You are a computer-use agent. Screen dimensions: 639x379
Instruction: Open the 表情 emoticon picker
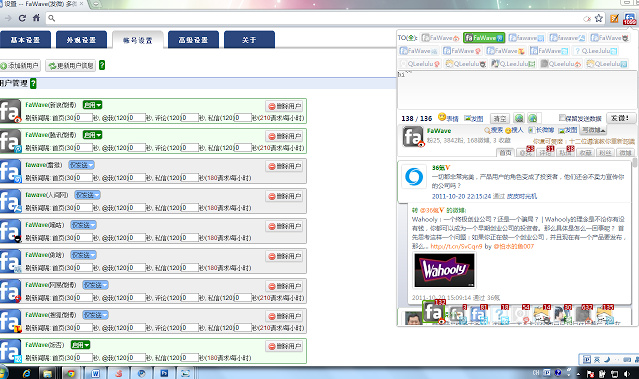coord(448,118)
